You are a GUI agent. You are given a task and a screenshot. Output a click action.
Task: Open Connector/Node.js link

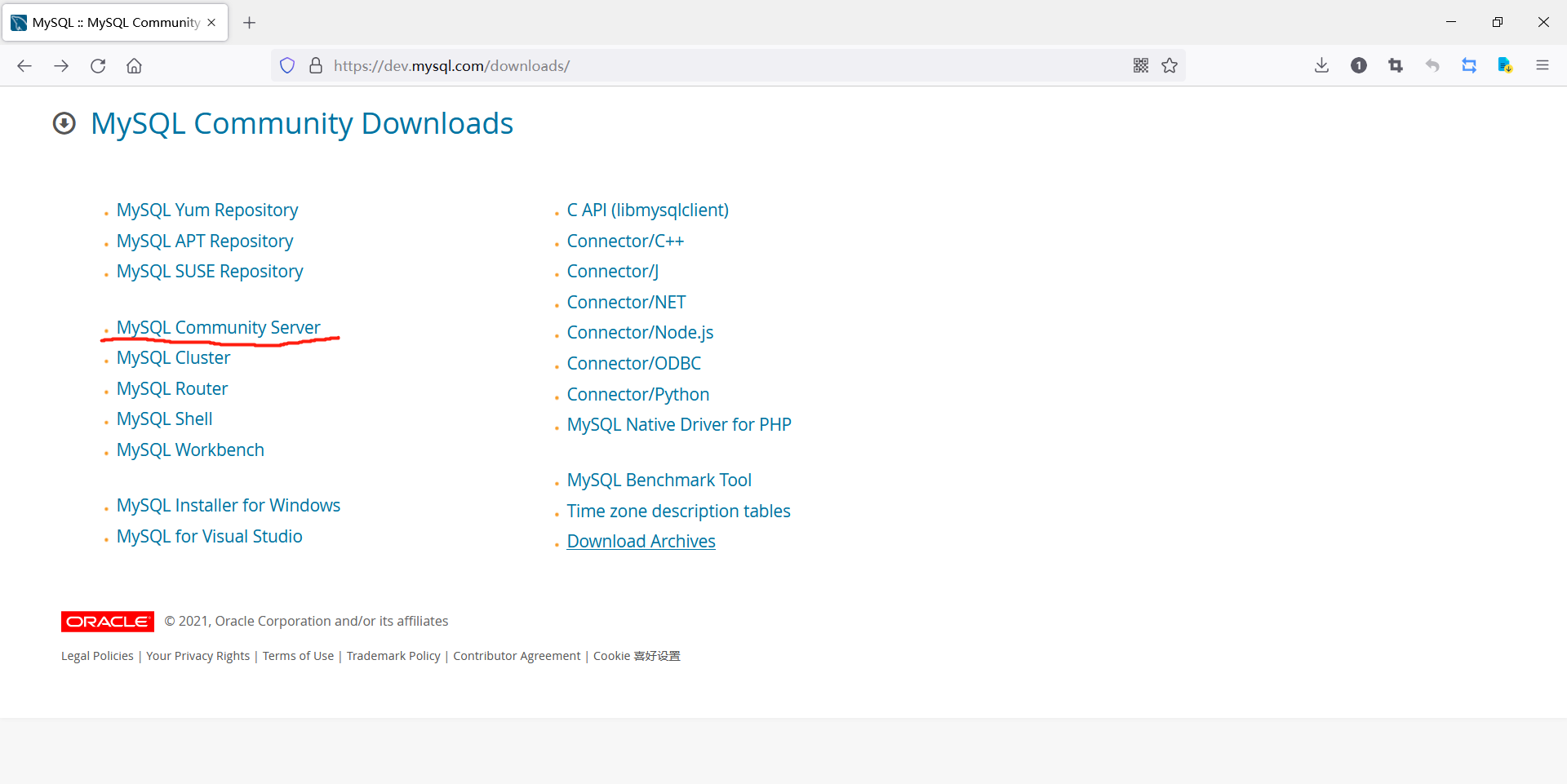(x=641, y=333)
